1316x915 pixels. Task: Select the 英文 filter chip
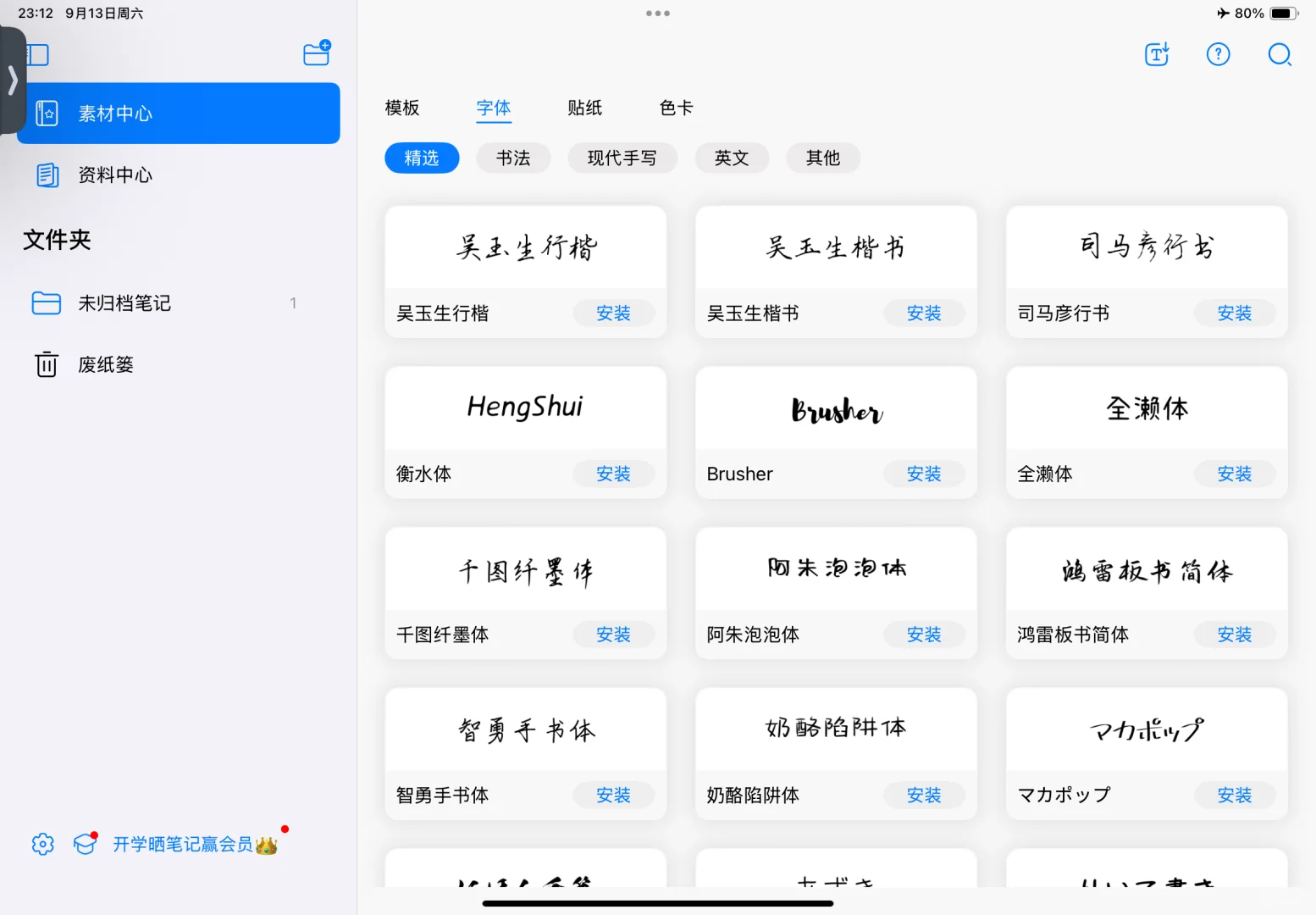732,158
